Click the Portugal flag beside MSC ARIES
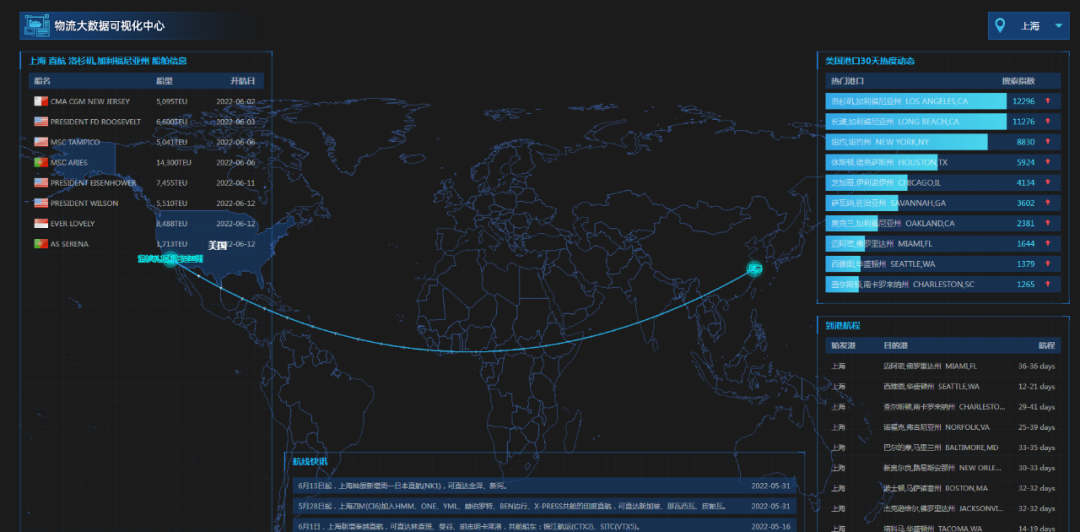 coord(40,162)
